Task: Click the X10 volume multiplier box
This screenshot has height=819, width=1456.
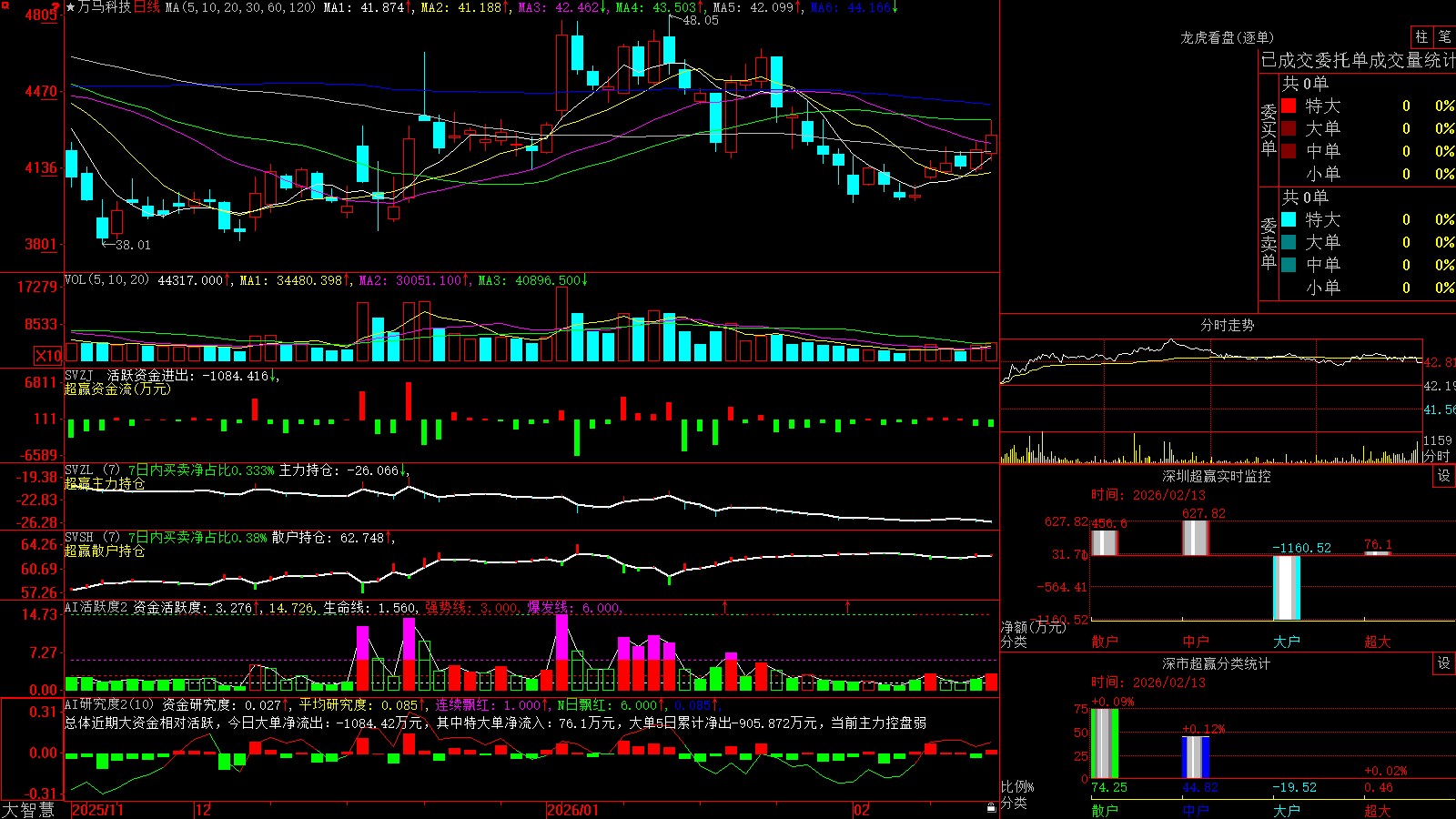Action: [x=48, y=356]
